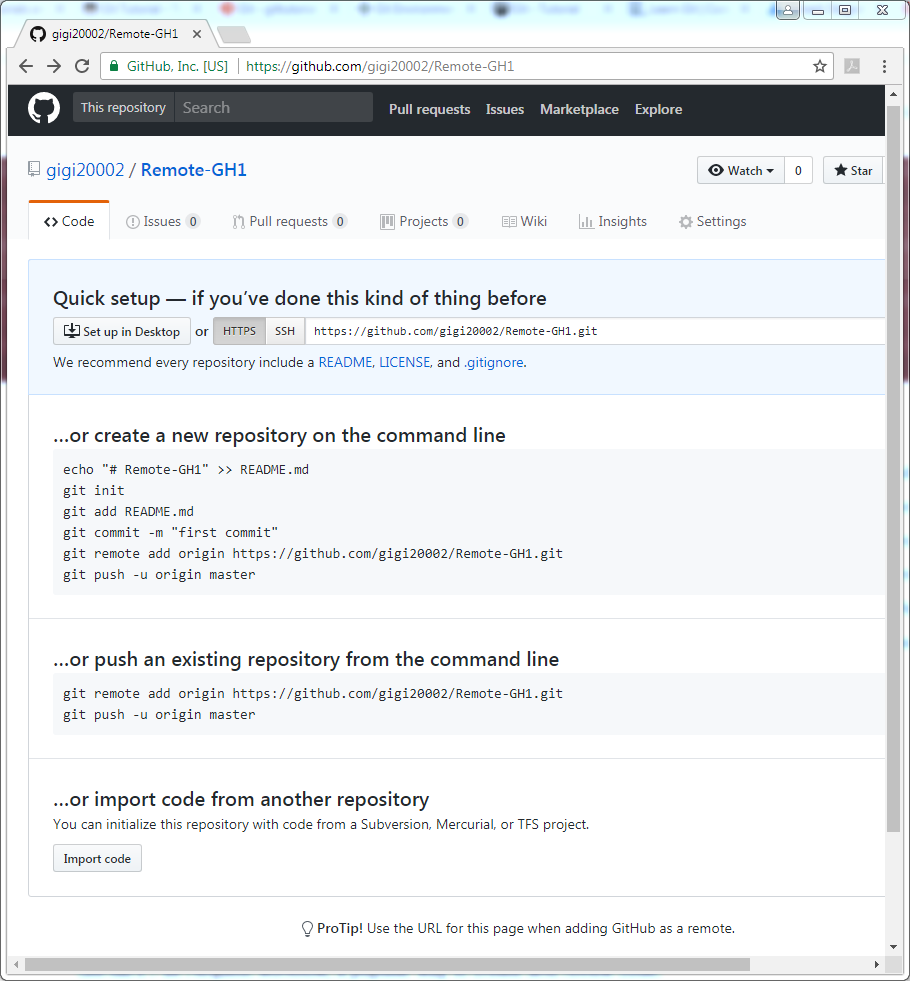Click the echo "# Remote-GH1" command line
The image size is (910, 981).
pyautogui.click(x=186, y=470)
